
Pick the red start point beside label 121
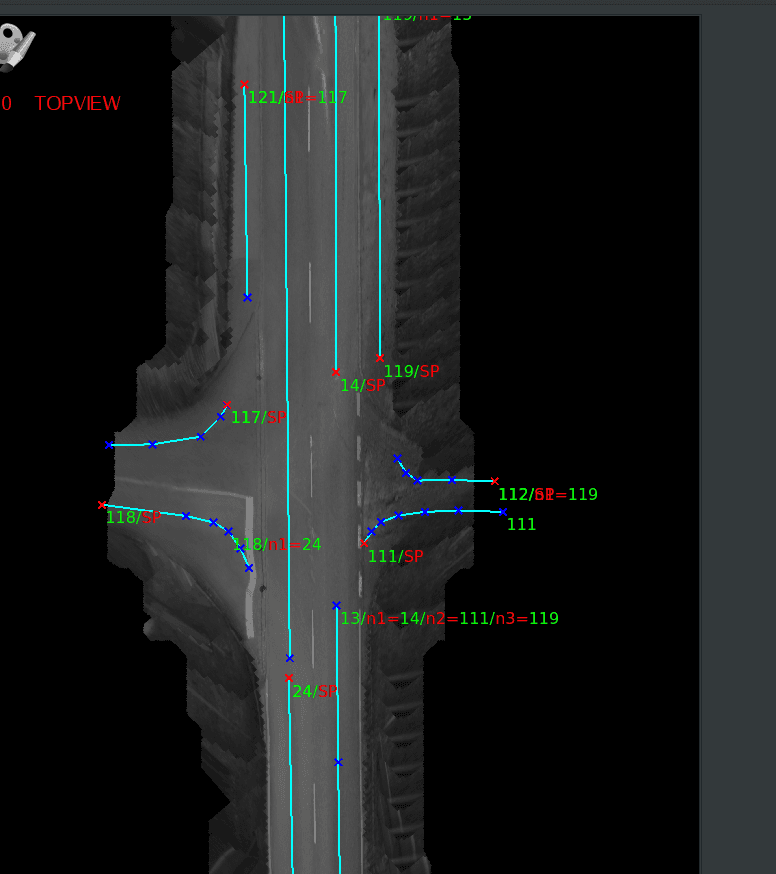point(244,85)
